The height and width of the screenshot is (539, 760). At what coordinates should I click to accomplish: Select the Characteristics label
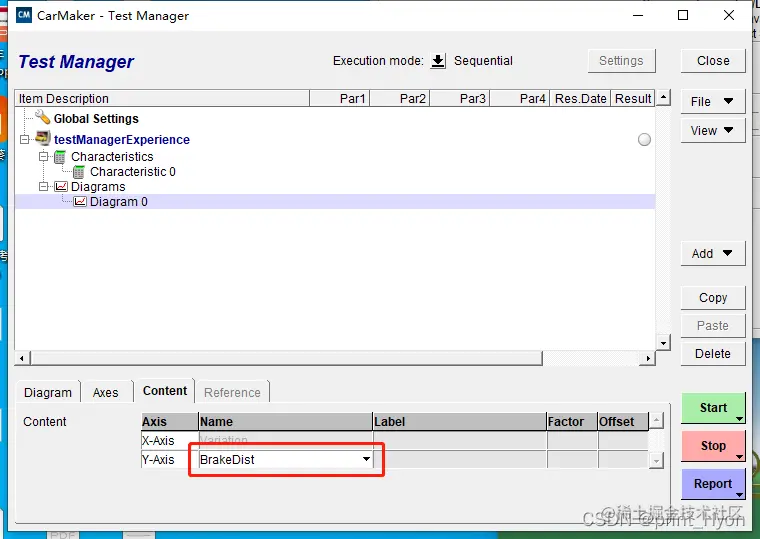(112, 157)
